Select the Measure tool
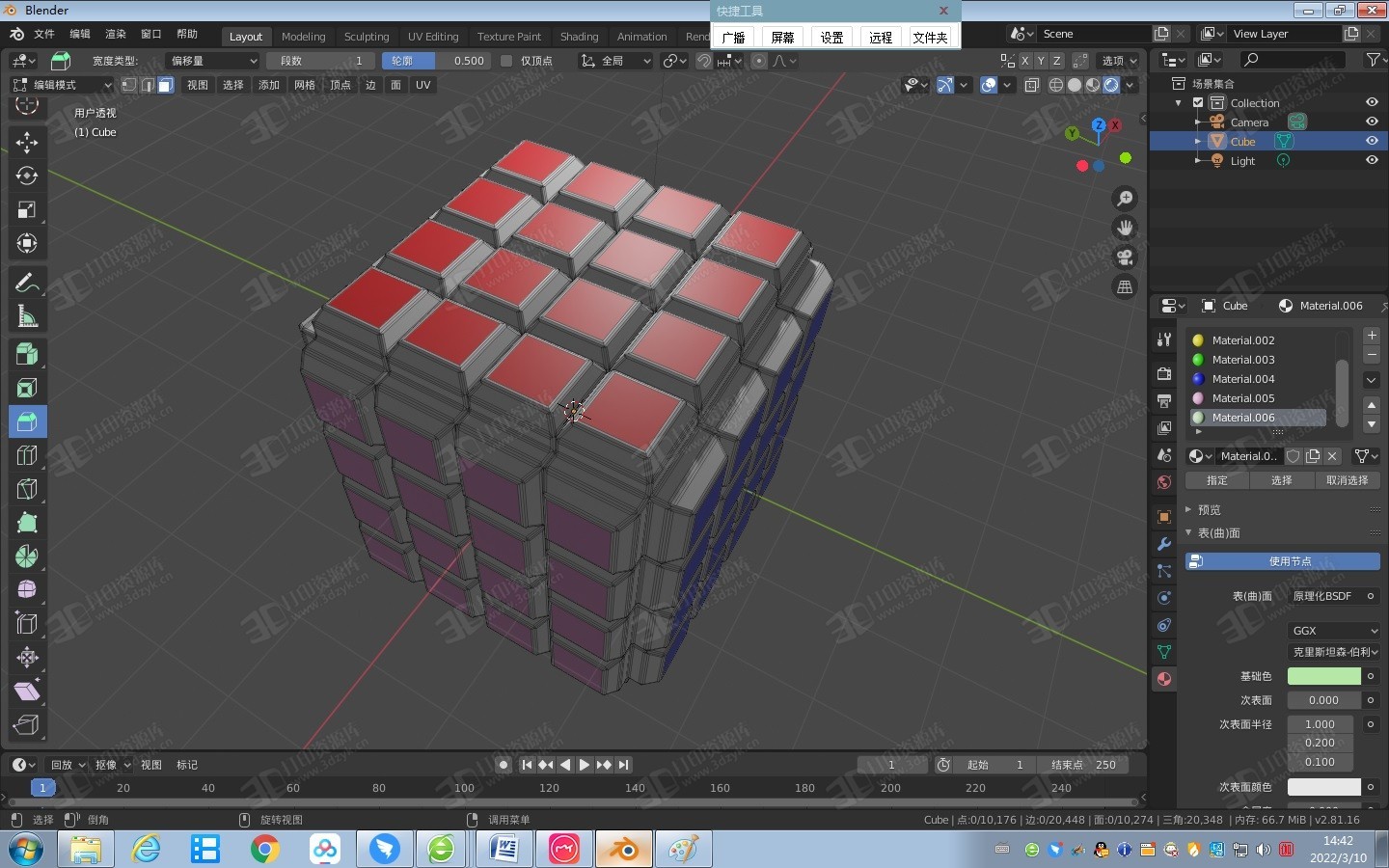 point(27,316)
